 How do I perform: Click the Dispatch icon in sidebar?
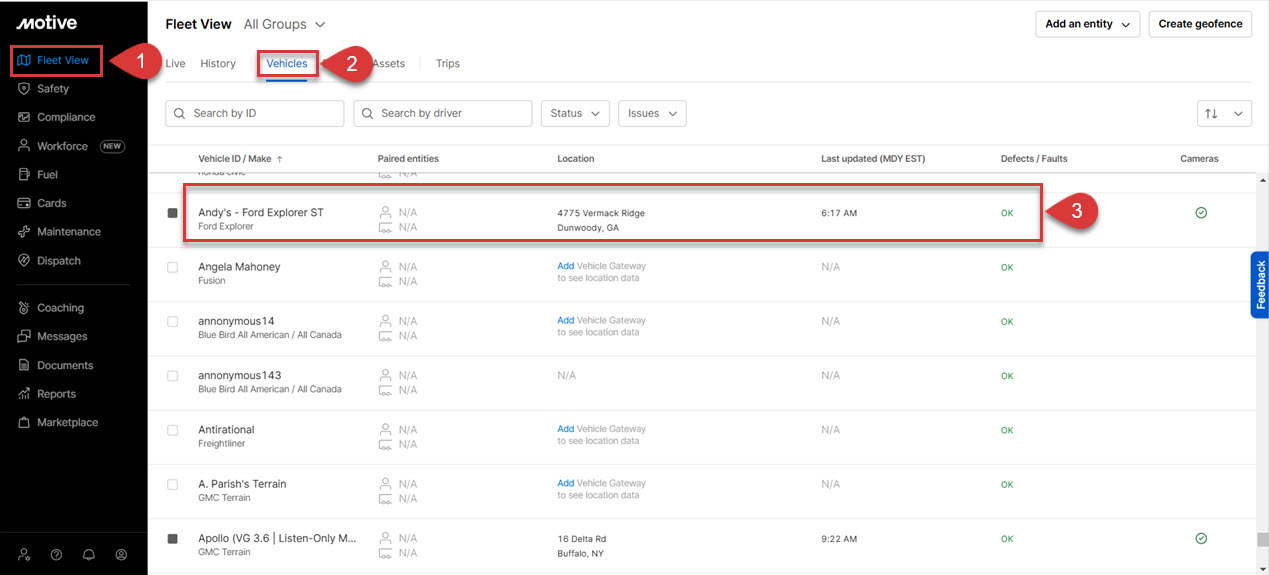[24, 261]
